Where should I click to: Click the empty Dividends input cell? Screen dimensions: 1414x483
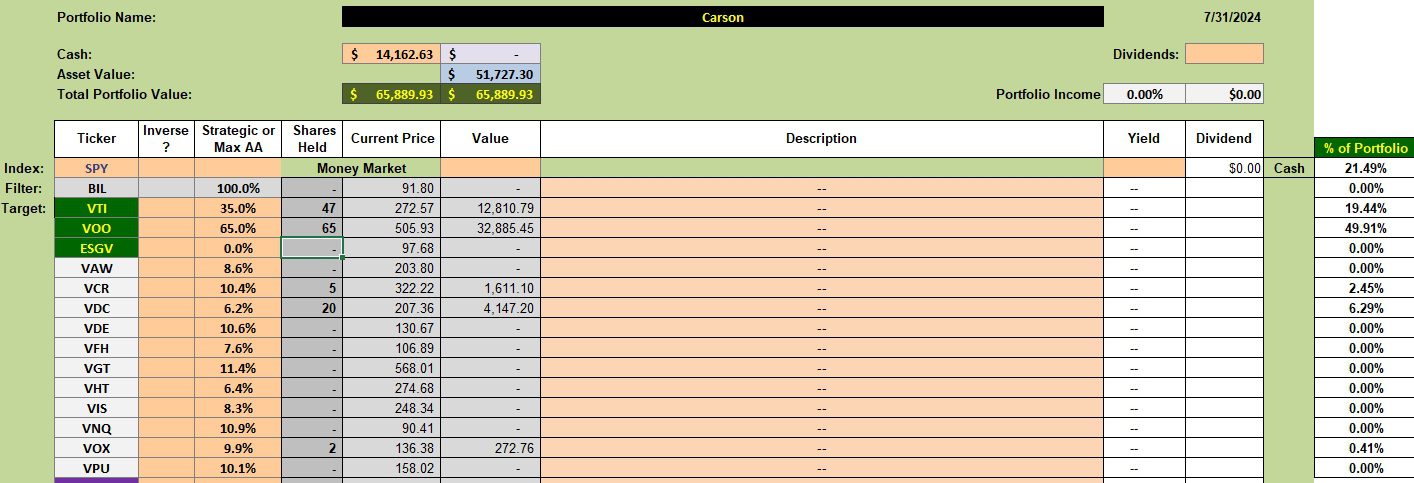point(1224,54)
